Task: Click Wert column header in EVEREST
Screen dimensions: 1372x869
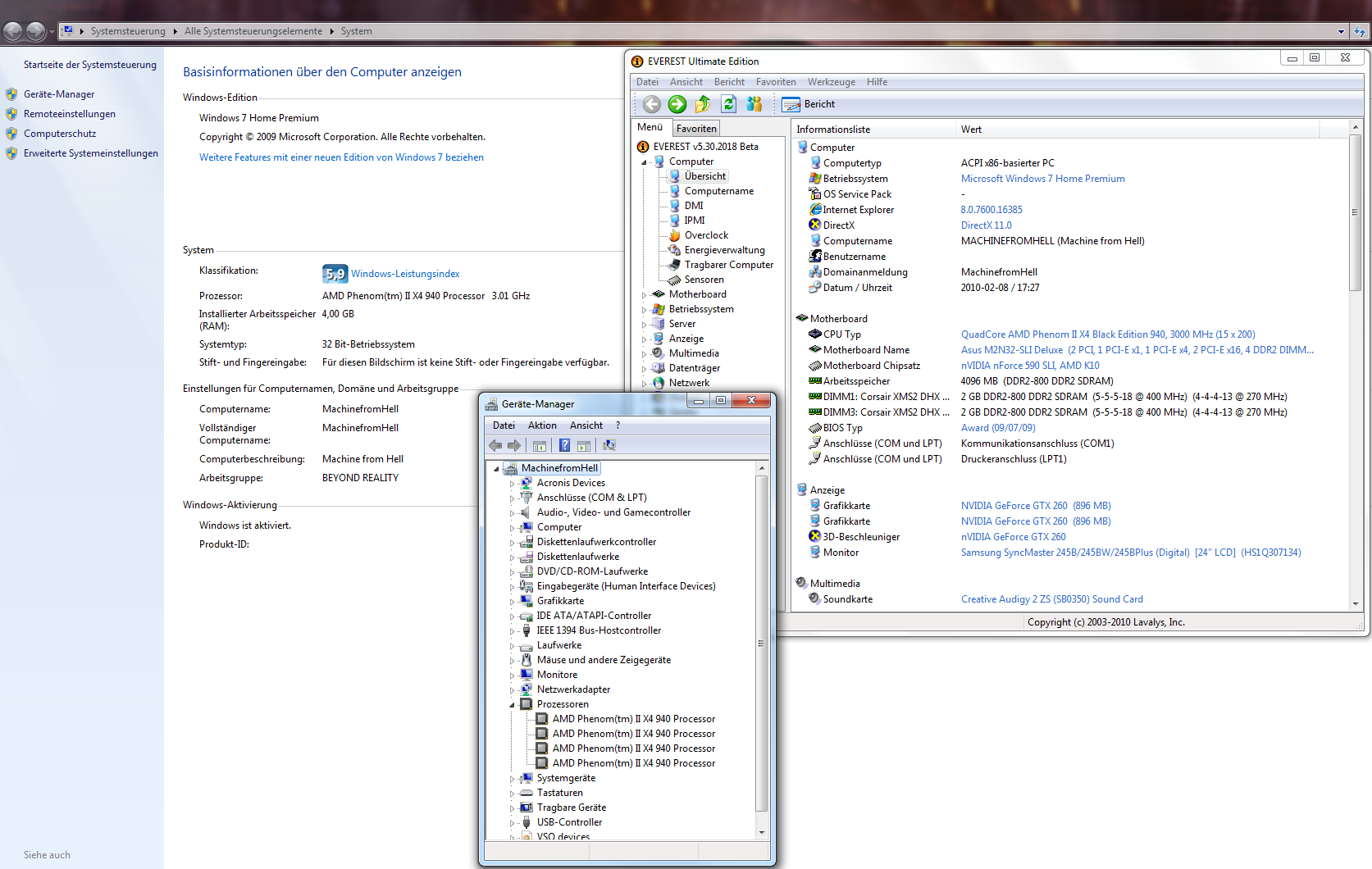Action: click(x=1137, y=130)
